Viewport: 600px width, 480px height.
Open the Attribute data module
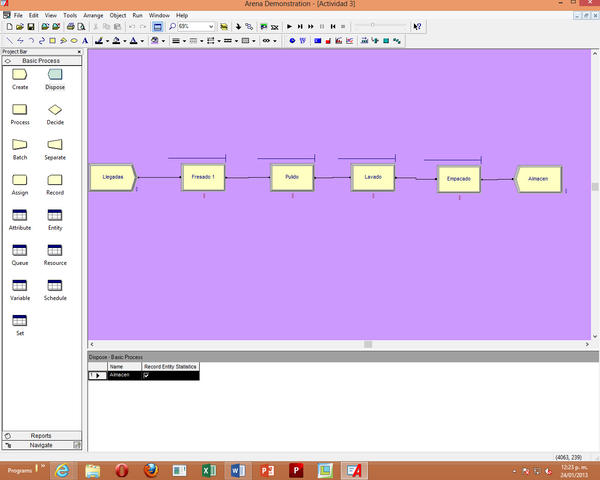[x=20, y=220]
